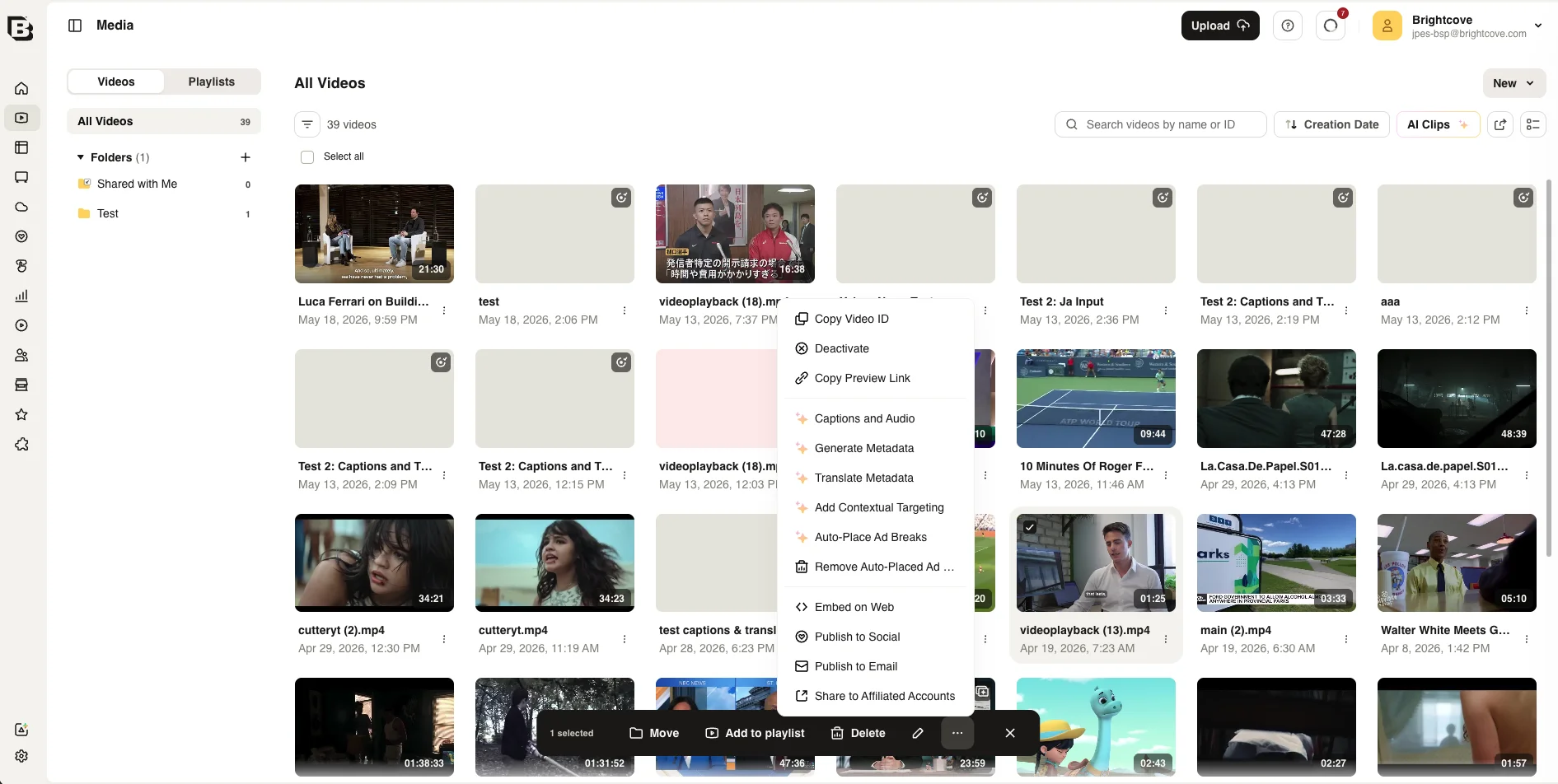Switch to list view icon
The width and height of the screenshot is (1558, 784).
(x=1533, y=124)
